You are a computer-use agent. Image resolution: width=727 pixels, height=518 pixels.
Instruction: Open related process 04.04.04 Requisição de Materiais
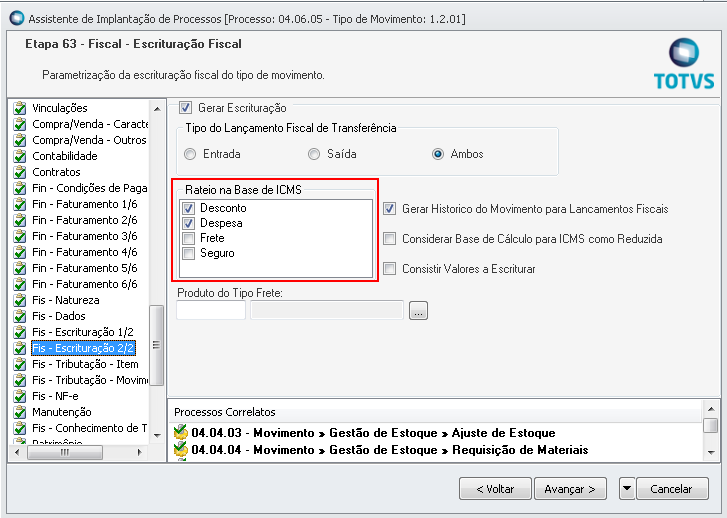coord(390,450)
